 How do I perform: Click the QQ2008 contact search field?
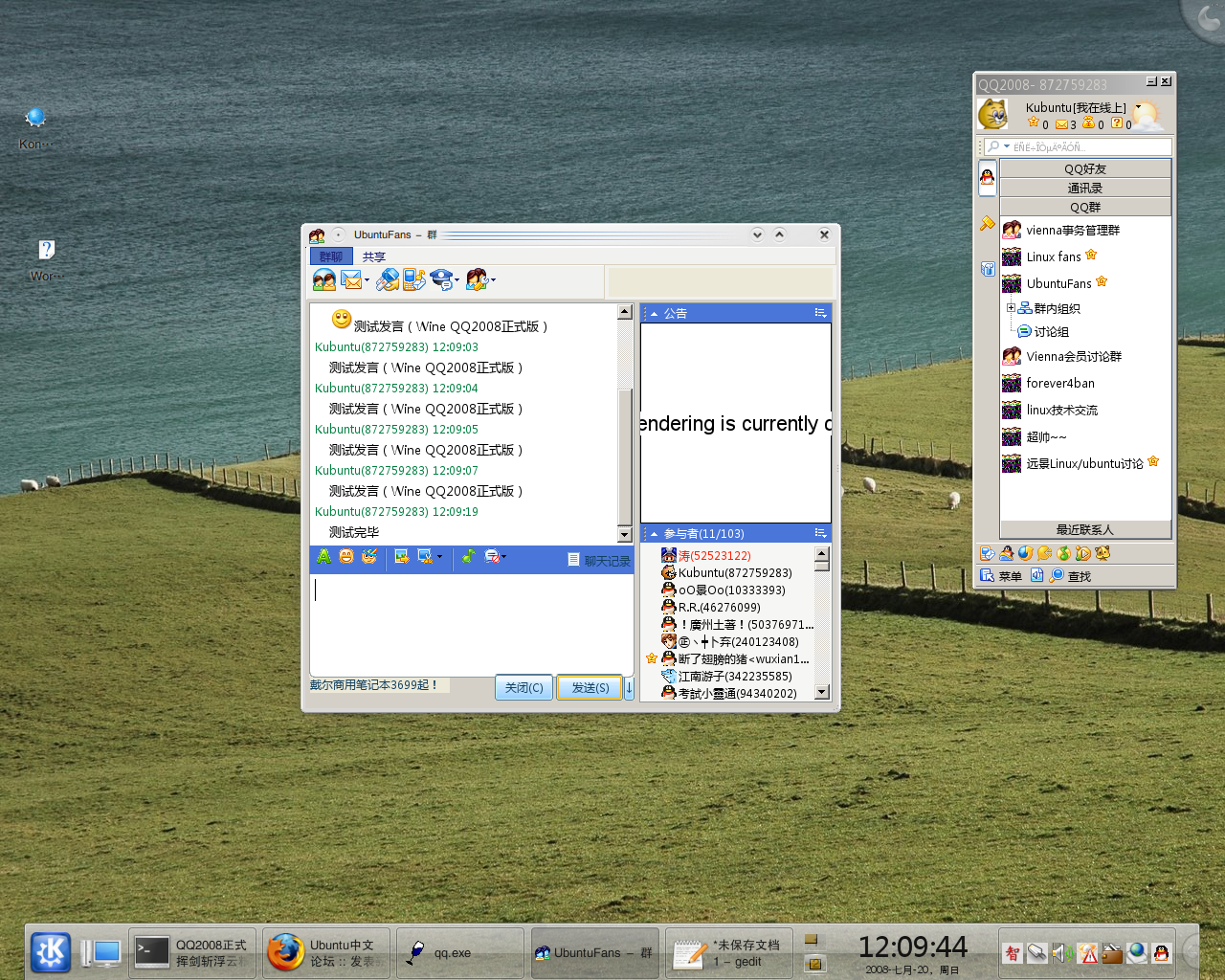[x=1078, y=146]
